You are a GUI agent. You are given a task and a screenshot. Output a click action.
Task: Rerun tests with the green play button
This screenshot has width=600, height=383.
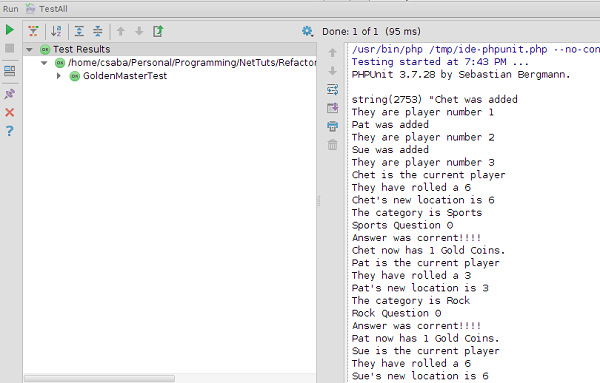[x=10, y=30]
